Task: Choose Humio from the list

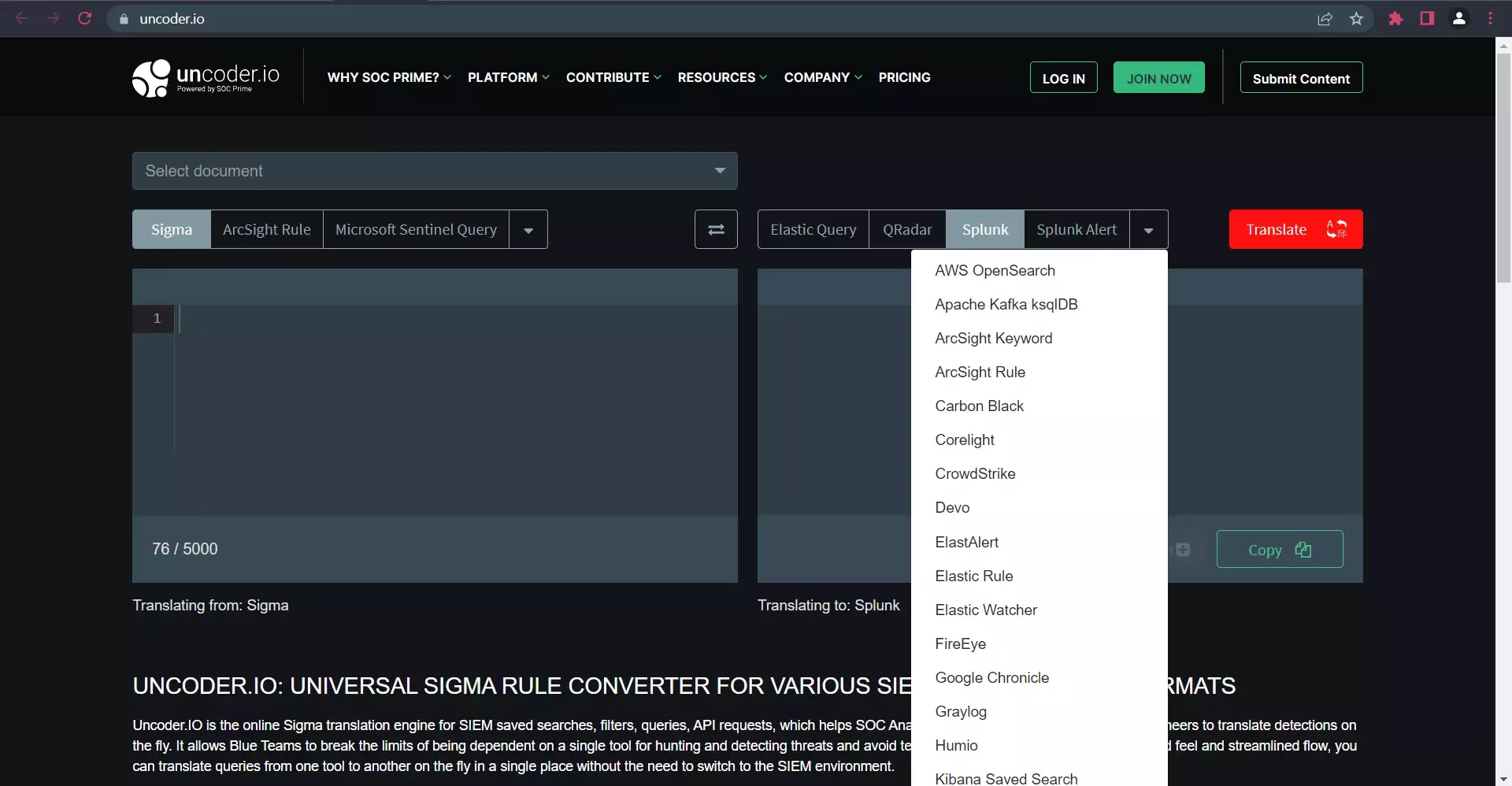Action: coord(1039,745)
